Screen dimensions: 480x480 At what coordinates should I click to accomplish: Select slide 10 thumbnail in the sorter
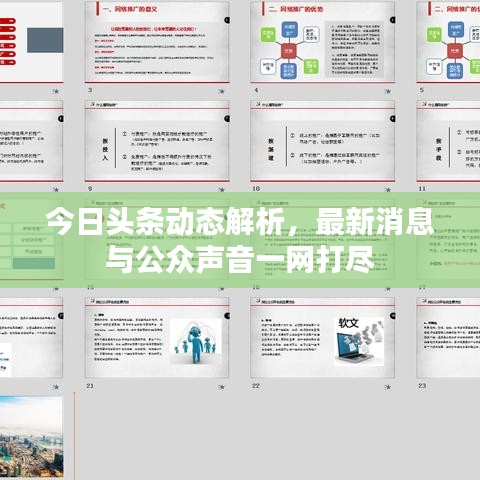(323, 141)
